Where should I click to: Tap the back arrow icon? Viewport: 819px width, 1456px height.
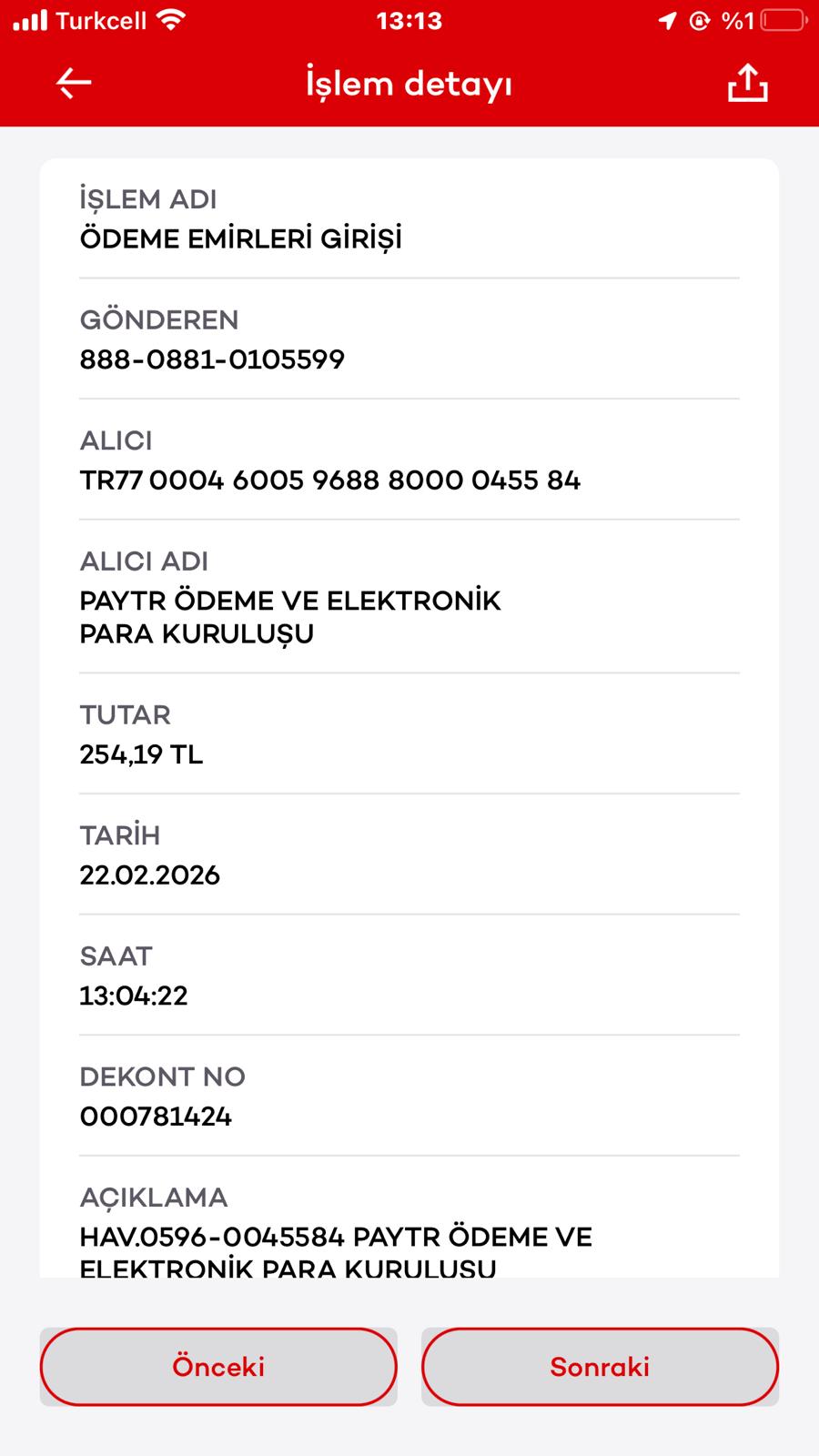(74, 84)
